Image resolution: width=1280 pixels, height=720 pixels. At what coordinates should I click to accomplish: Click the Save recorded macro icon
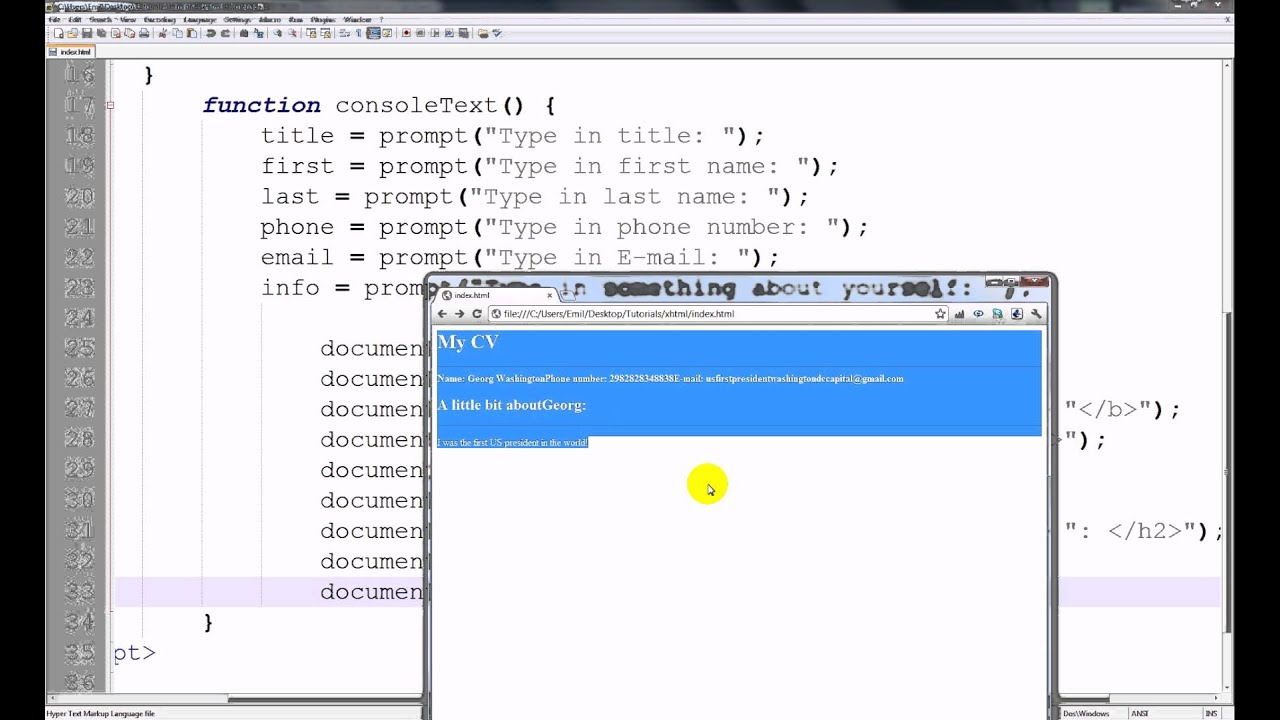[463, 33]
